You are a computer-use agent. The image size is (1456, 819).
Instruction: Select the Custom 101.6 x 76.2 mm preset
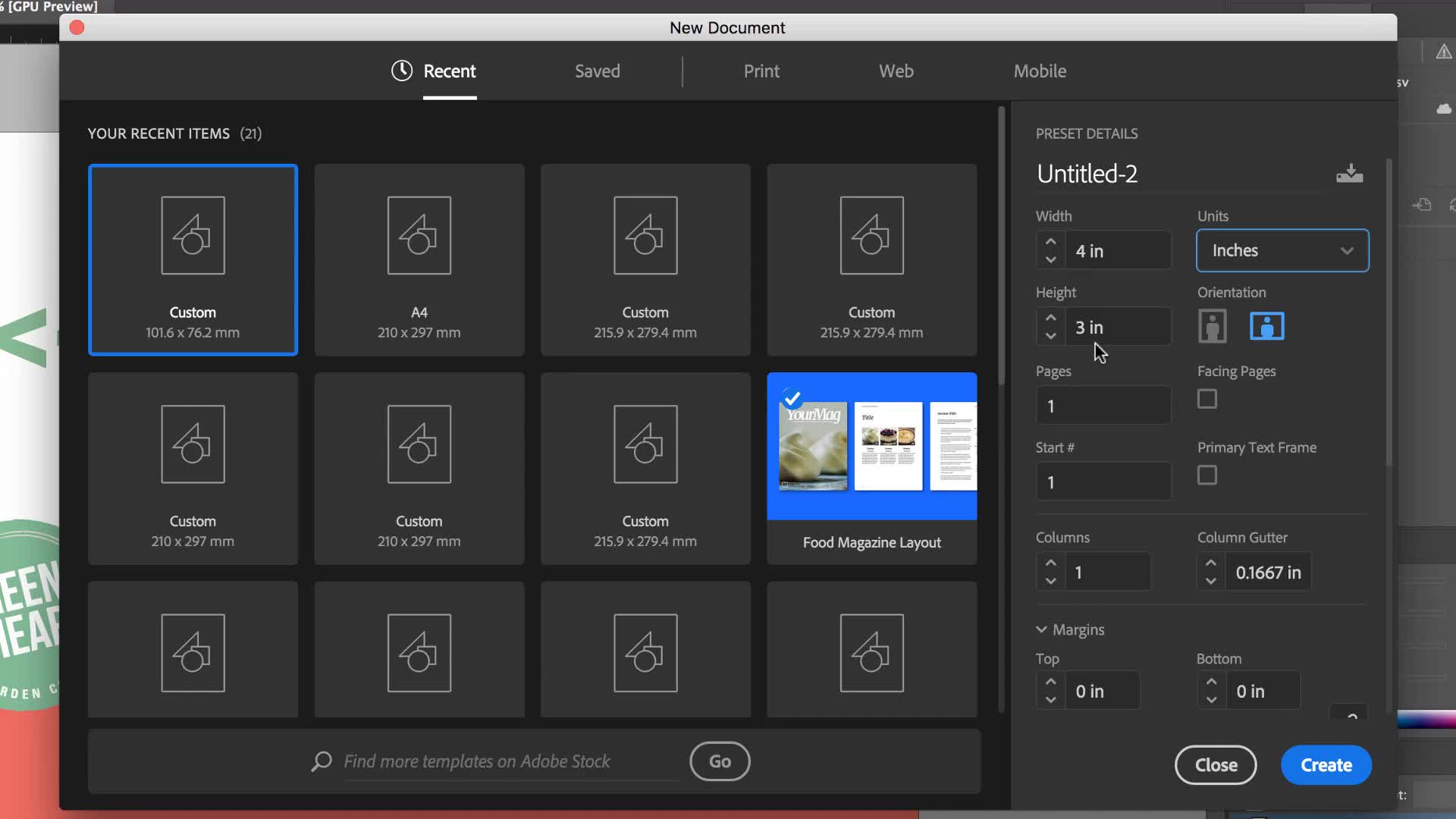193,259
